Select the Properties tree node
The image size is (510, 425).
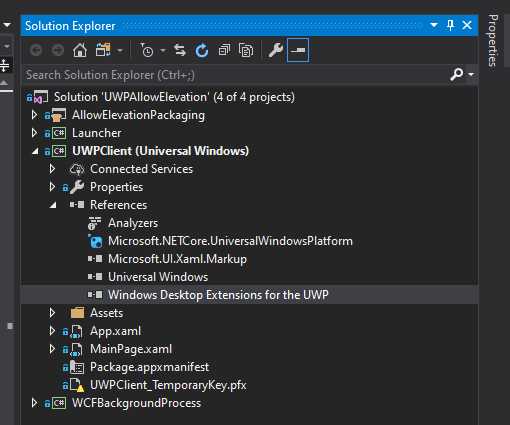(x=116, y=187)
